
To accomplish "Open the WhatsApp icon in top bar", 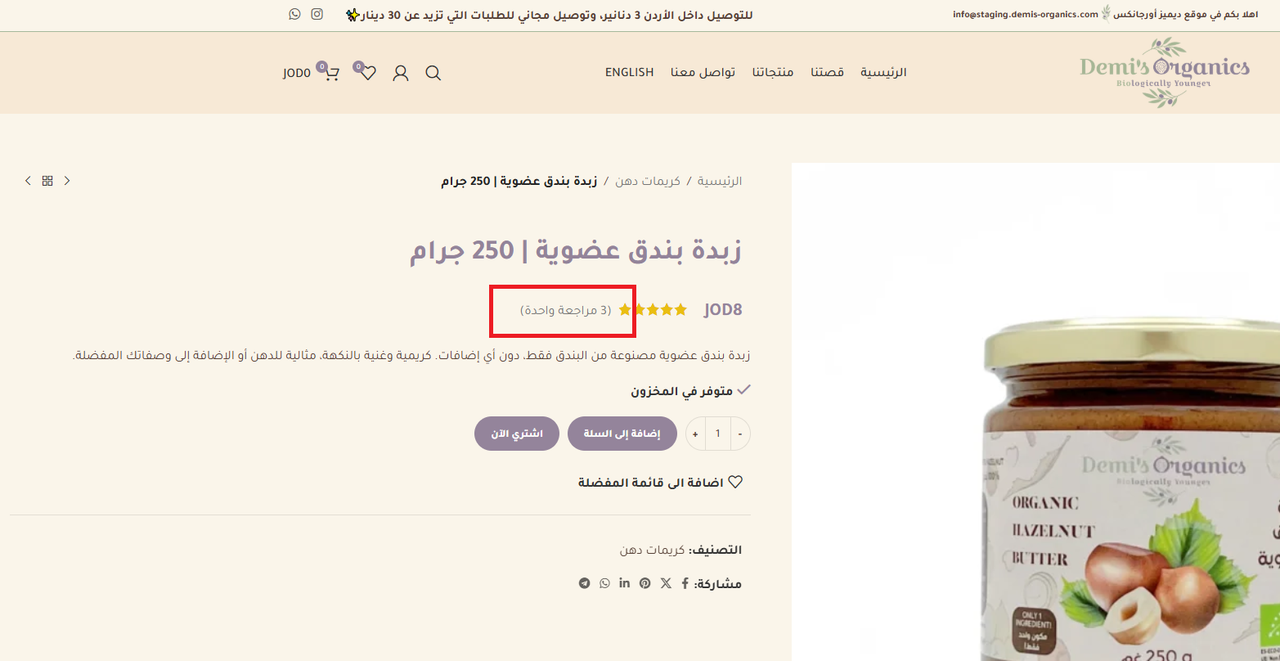I will (295, 14).
